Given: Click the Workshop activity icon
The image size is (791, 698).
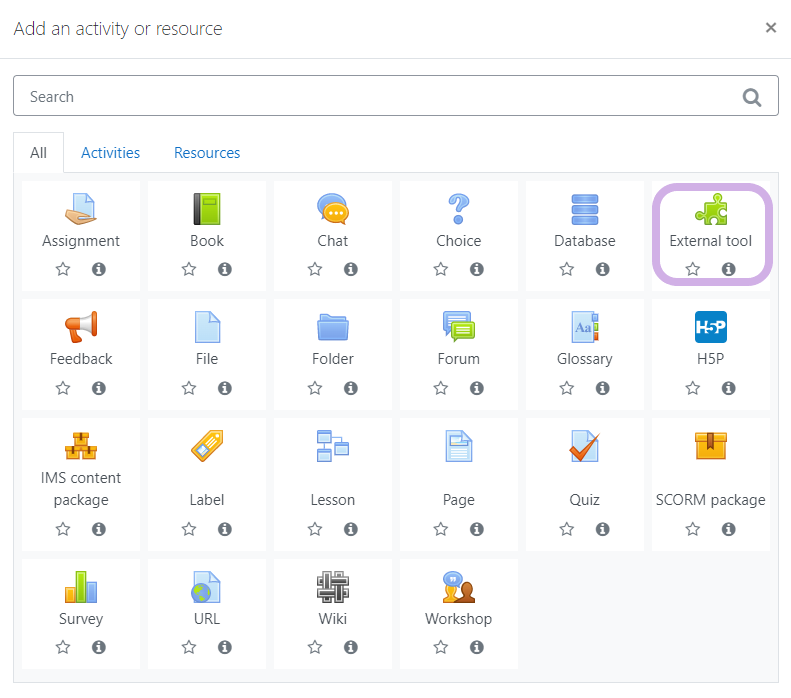Looking at the screenshot, I should tap(459, 587).
